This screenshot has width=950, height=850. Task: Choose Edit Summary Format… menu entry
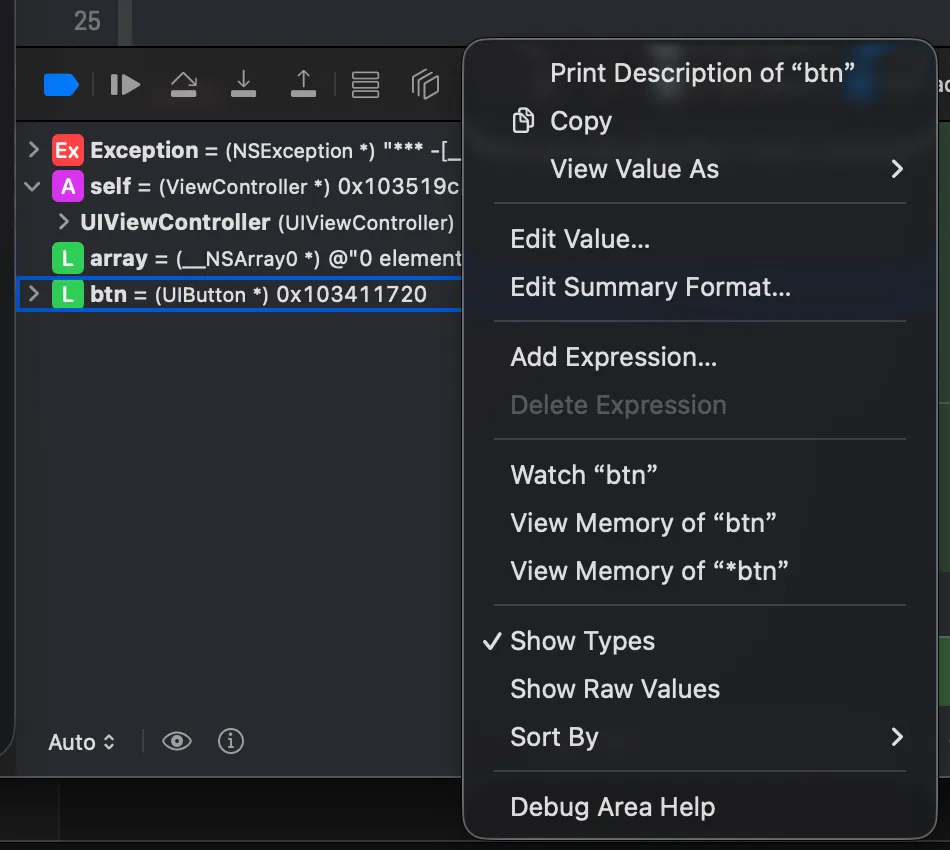pos(700,287)
